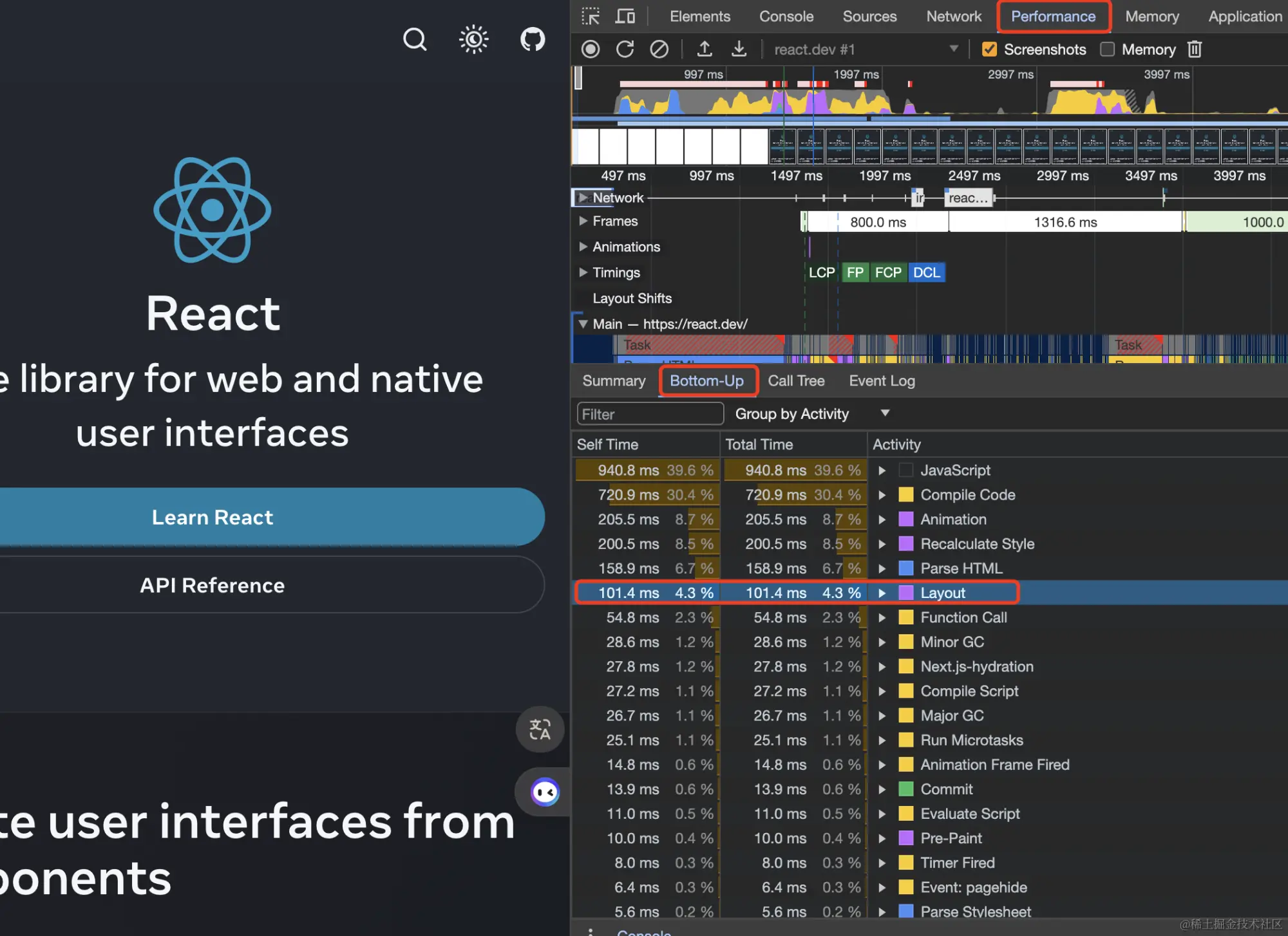1288x936 pixels.
Task: Expand the JavaScript activity row
Action: [x=882, y=471]
